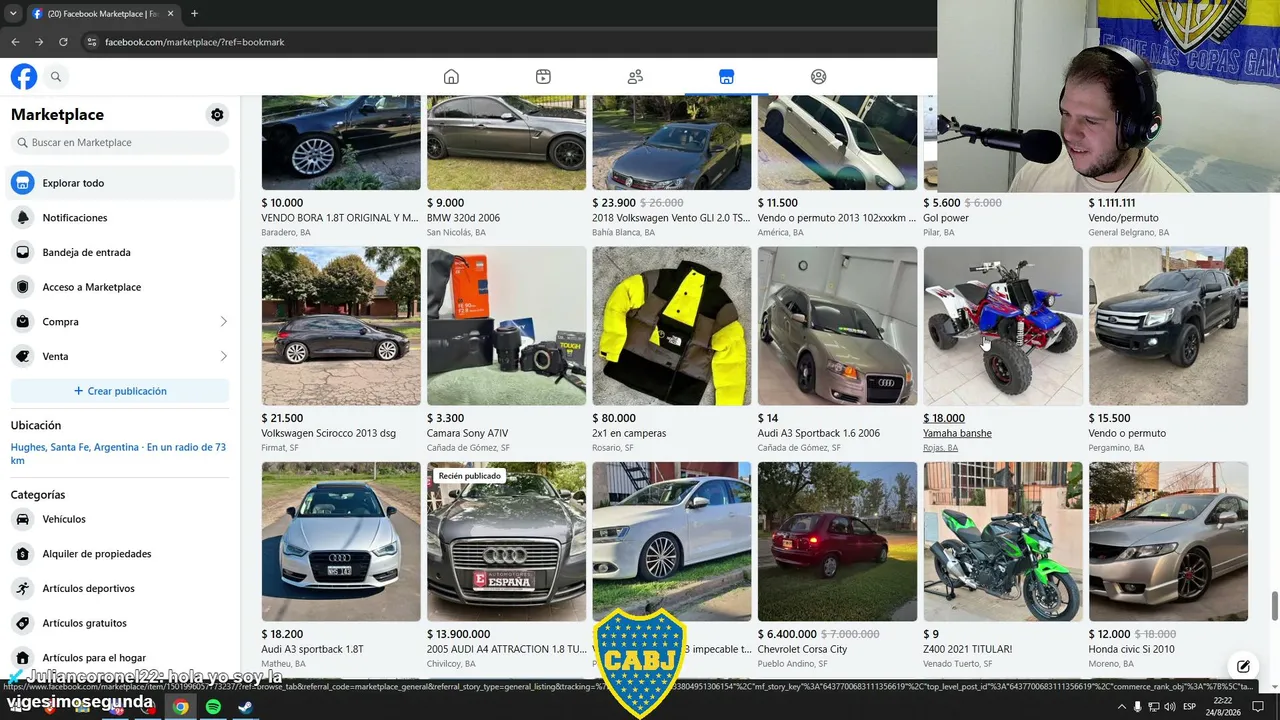1280x720 pixels.
Task: Click the Compra shopping bag icon
Action: [x=23, y=322]
